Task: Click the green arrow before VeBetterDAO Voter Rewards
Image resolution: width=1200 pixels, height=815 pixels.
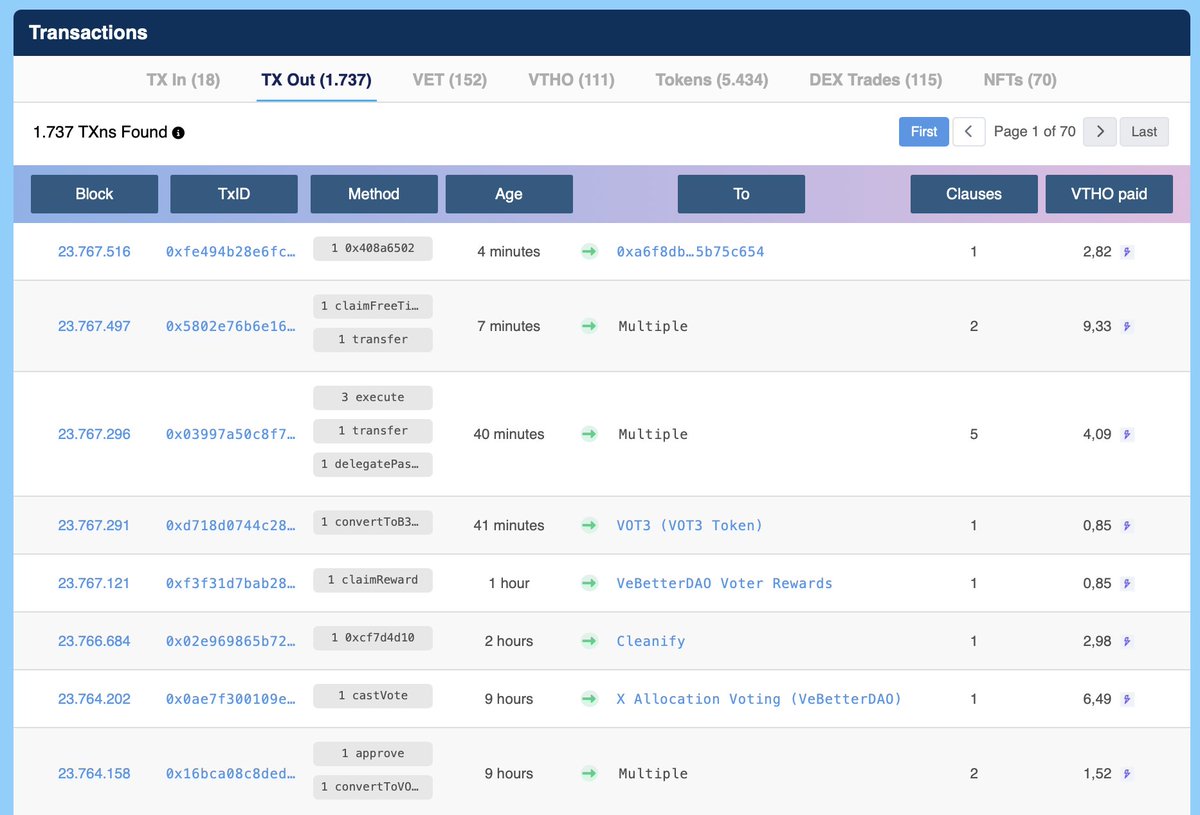Action: click(589, 583)
